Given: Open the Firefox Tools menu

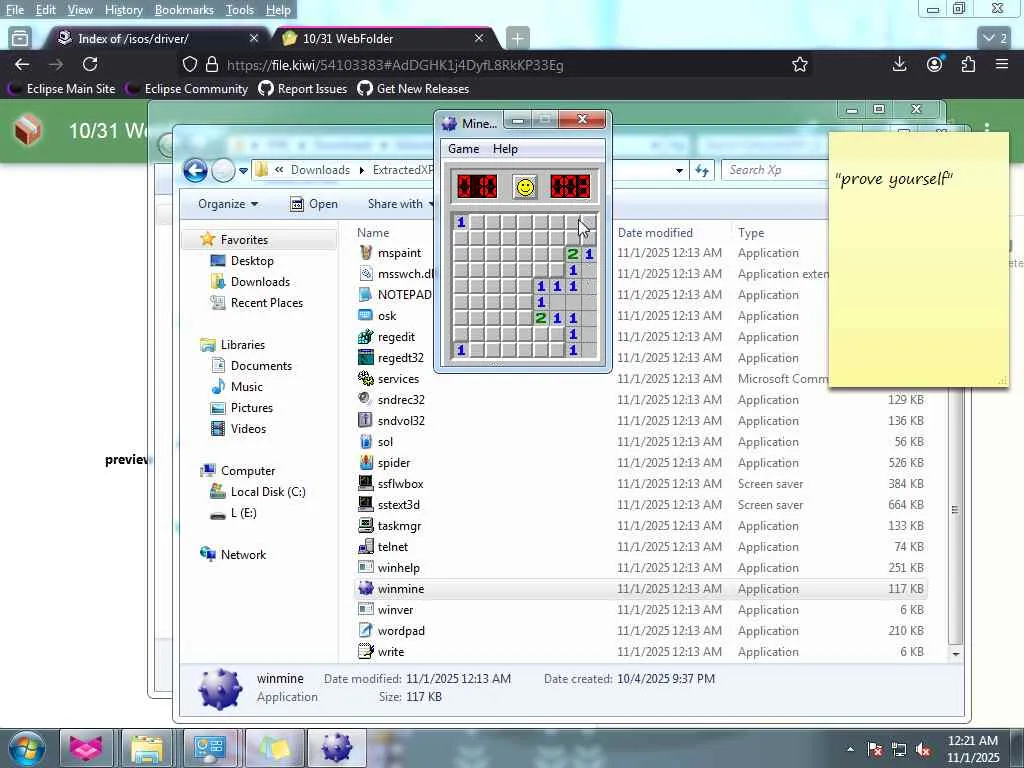Looking at the screenshot, I should 240,10.
